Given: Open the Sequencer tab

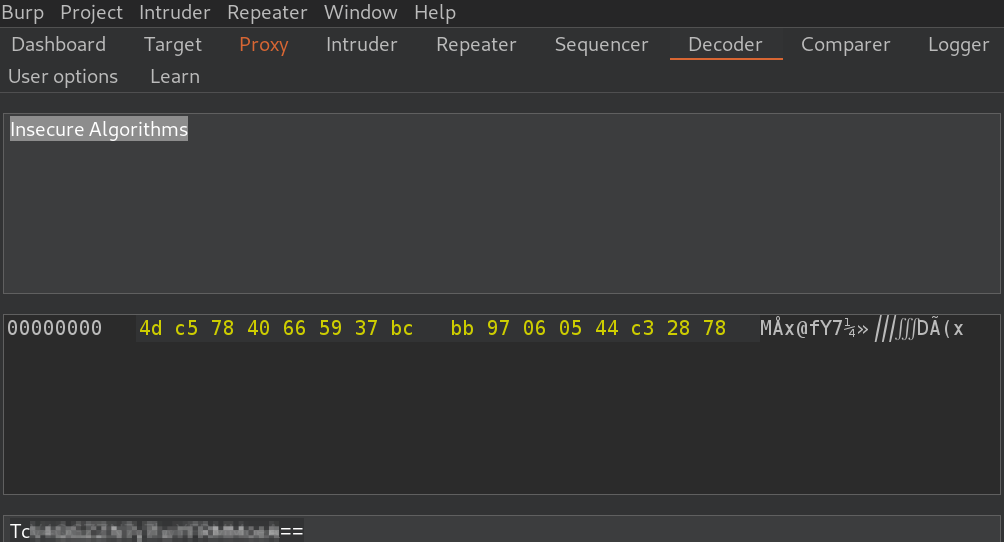Looking at the screenshot, I should (601, 44).
